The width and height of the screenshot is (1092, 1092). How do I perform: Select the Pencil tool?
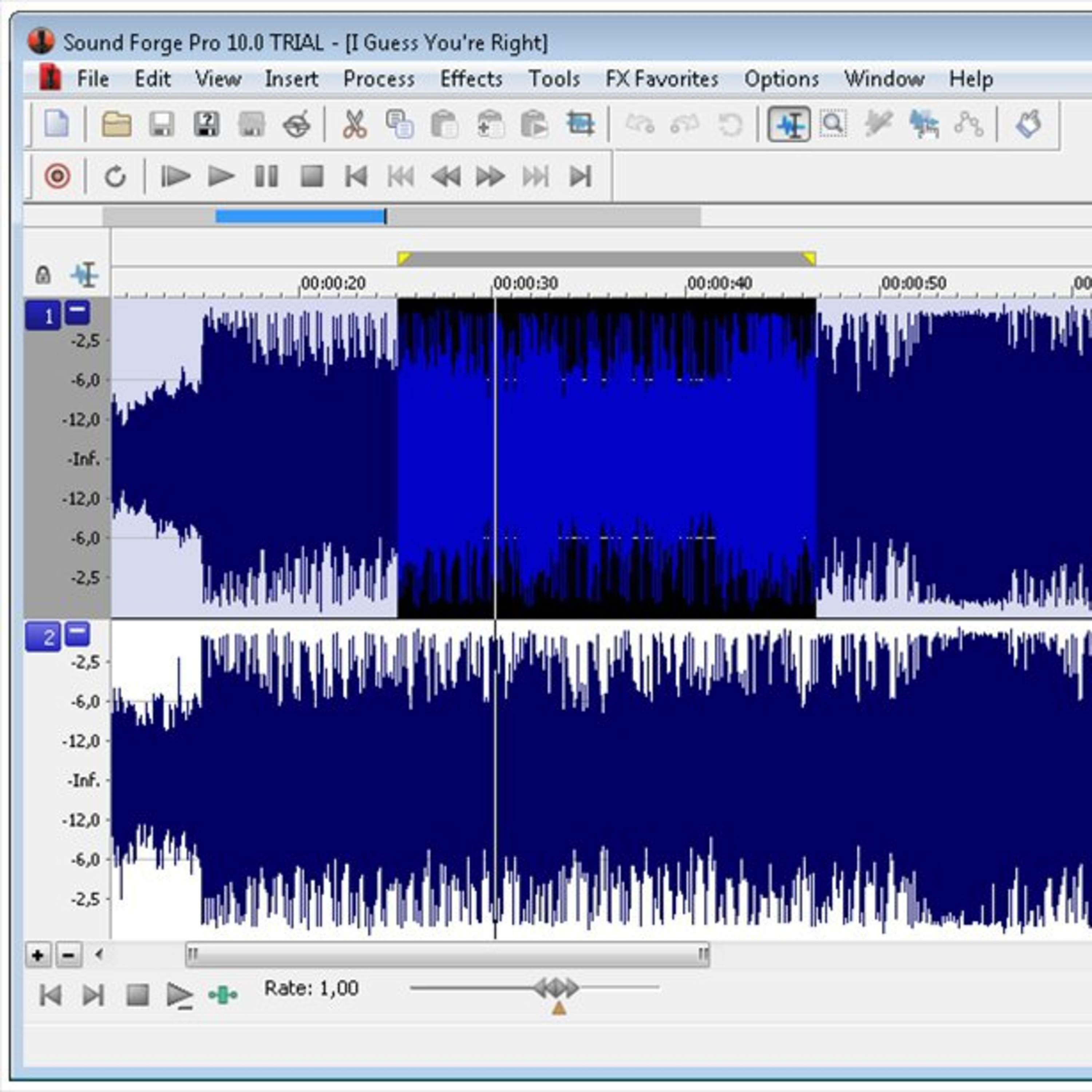878,124
